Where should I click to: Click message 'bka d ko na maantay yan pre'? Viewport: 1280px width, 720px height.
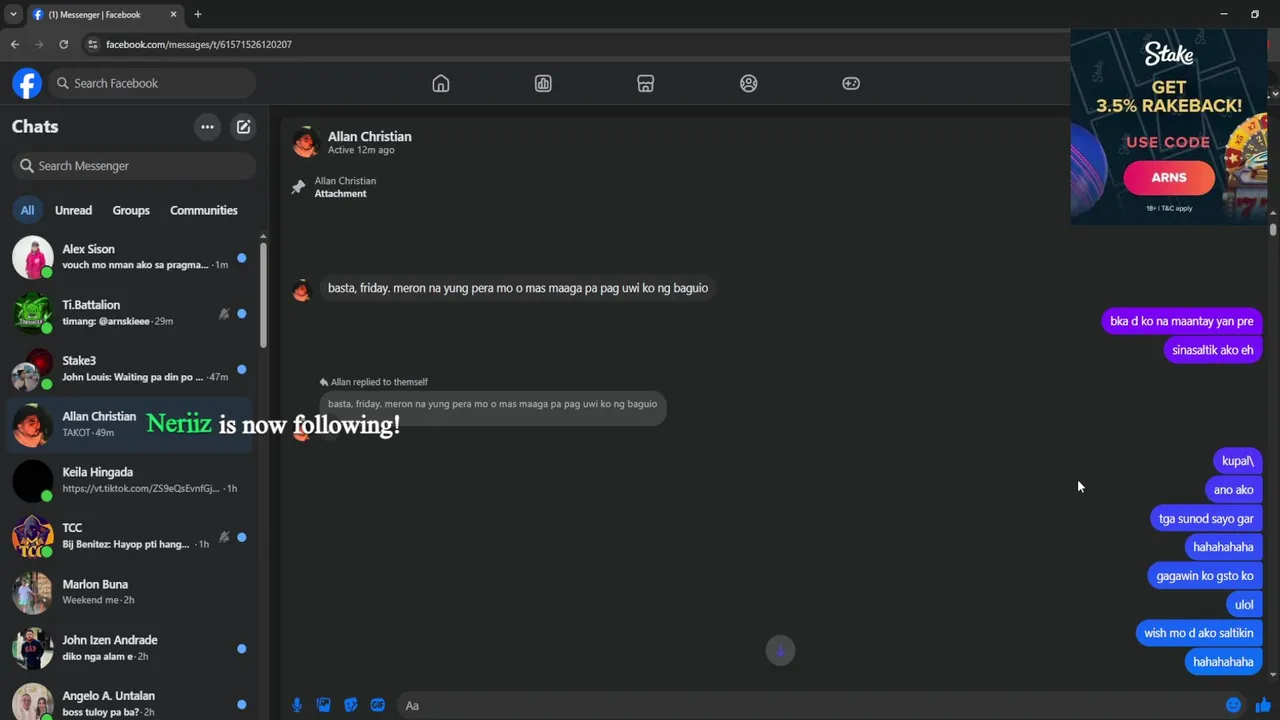click(x=1181, y=321)
